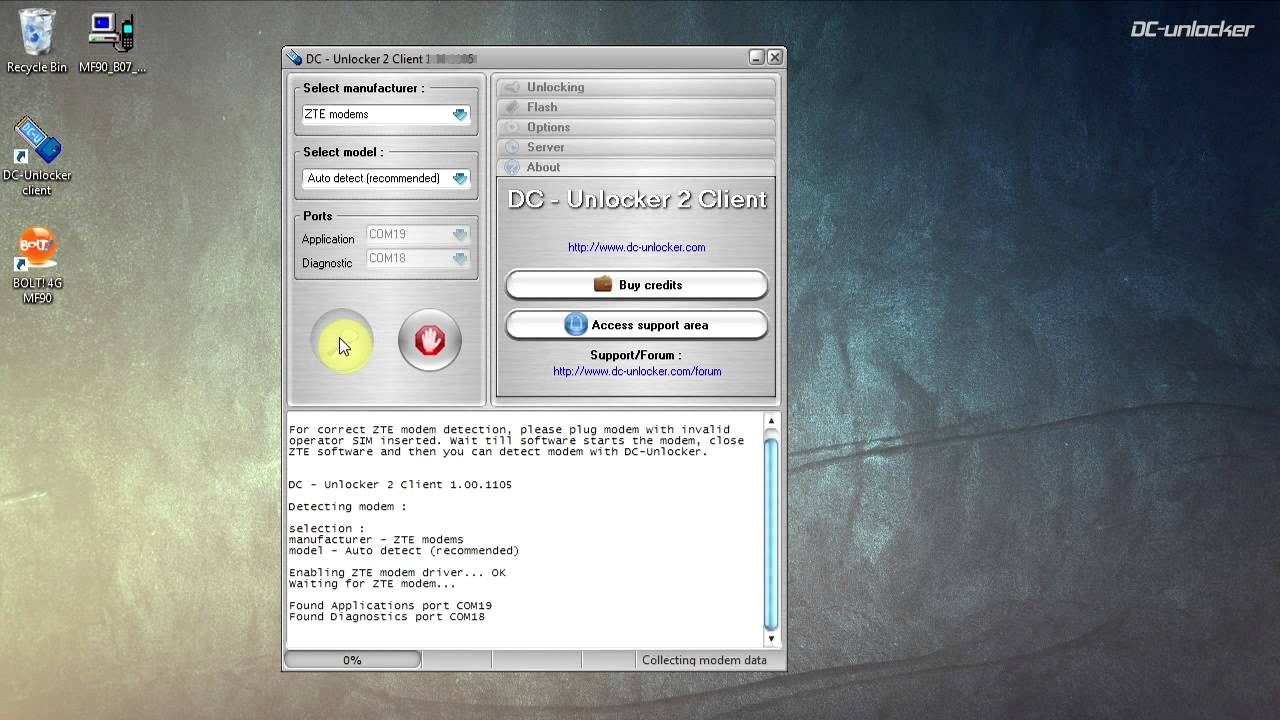The width and height of the screenshot is (1280, 720).
Task: Click the About tab icon
Action: click(x=512, y=167)
